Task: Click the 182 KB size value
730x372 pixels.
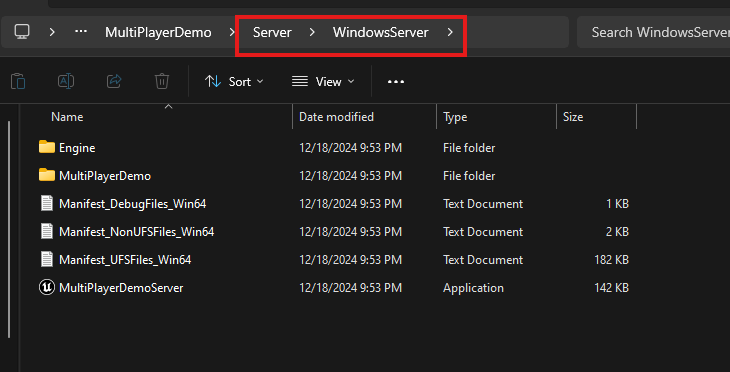Action: tap(611, 260)
